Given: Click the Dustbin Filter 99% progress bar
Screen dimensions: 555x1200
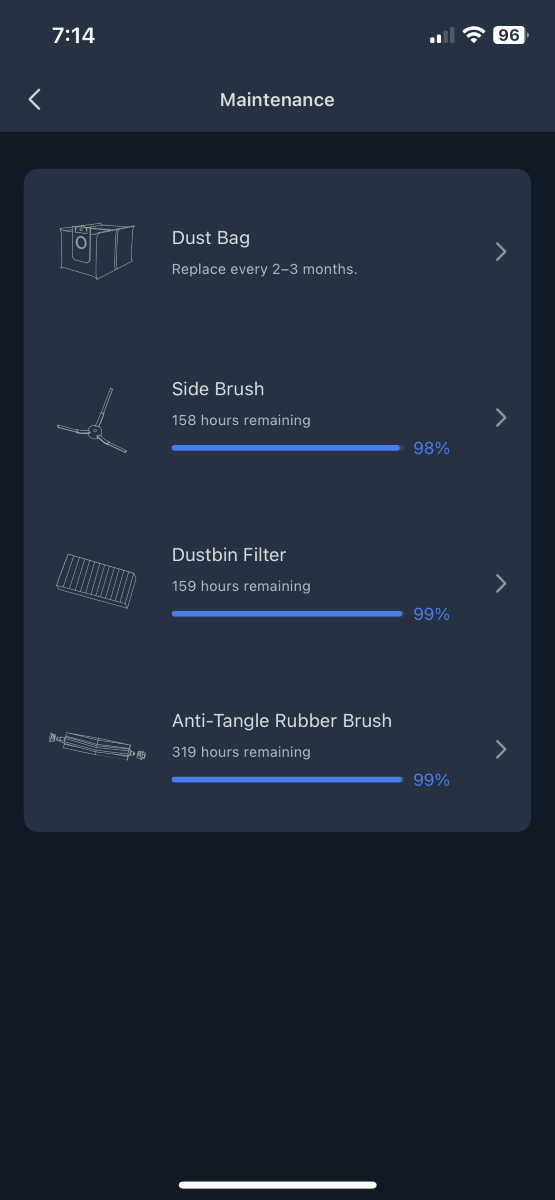Looking at the screenshot, I should (x=287, y=614).
